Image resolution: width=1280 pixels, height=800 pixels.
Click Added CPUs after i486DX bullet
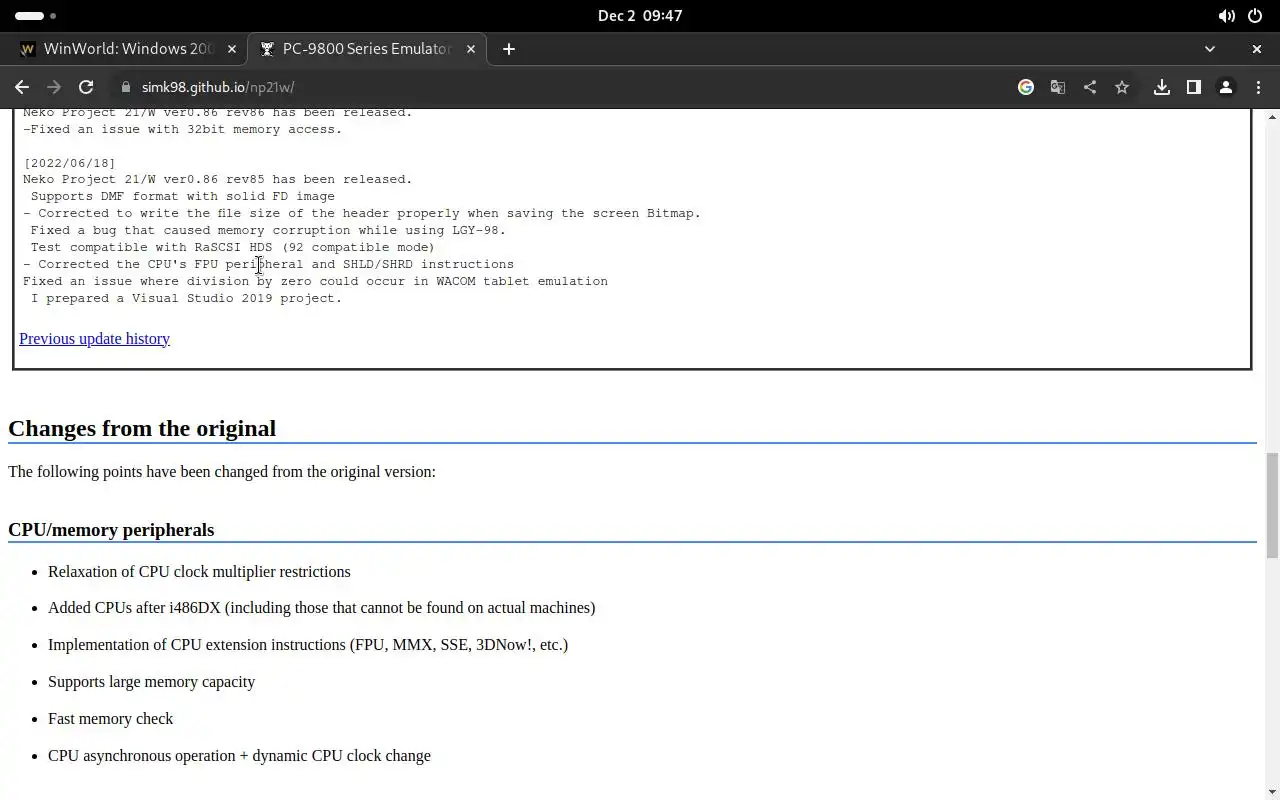coord(321,608)
